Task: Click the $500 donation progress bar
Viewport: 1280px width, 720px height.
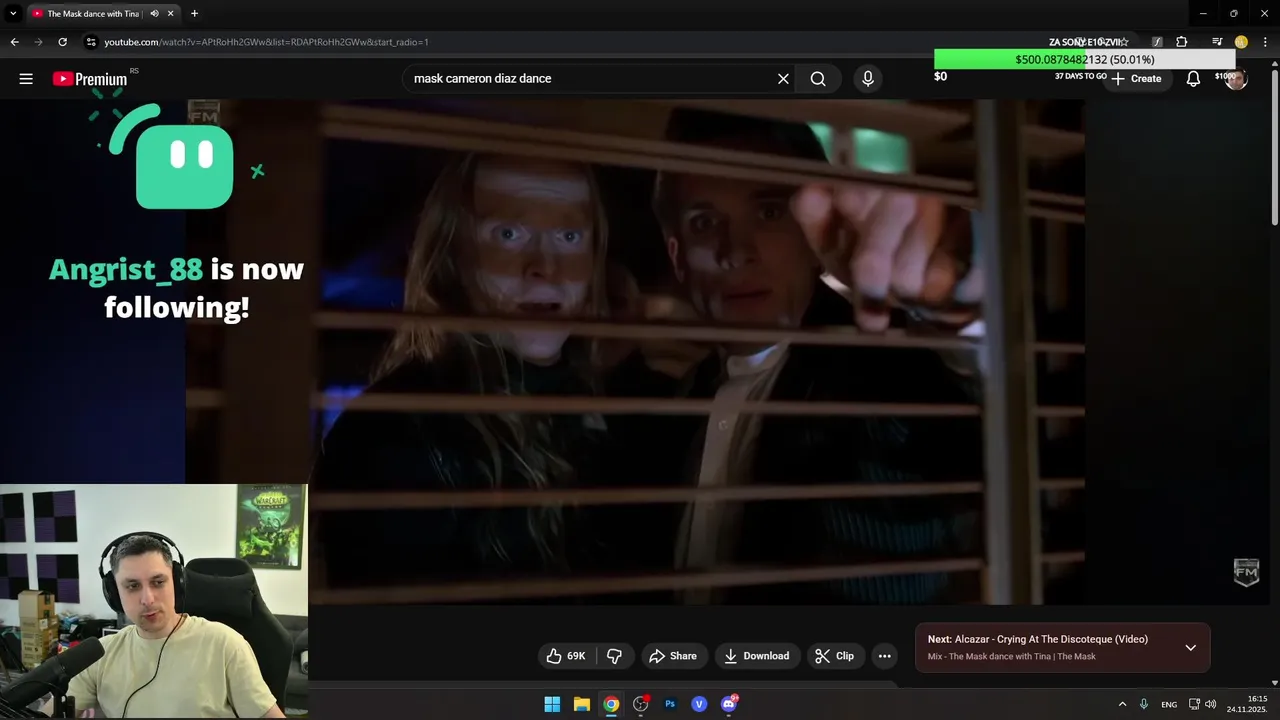Action: tap(1085, 60)
